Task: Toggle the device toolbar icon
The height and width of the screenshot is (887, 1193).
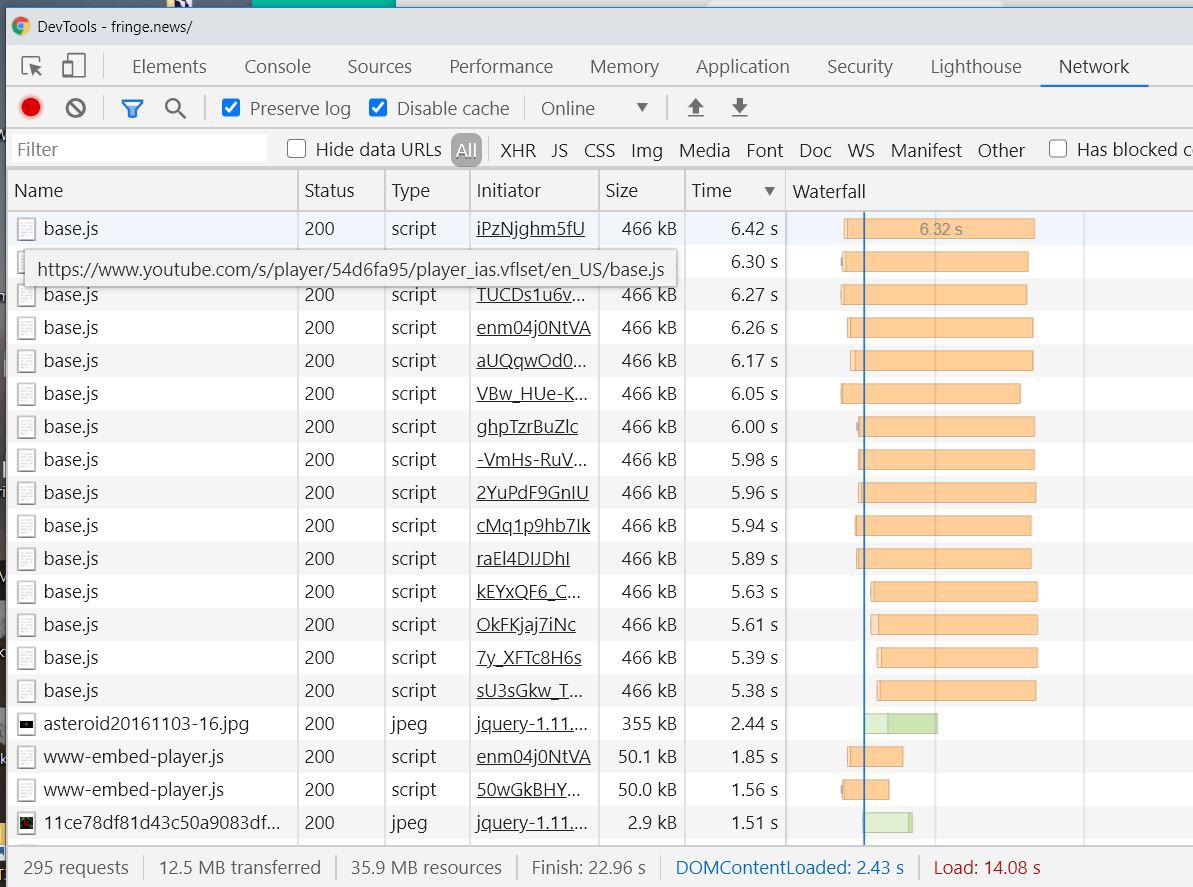Action: (x=73, y=67)
